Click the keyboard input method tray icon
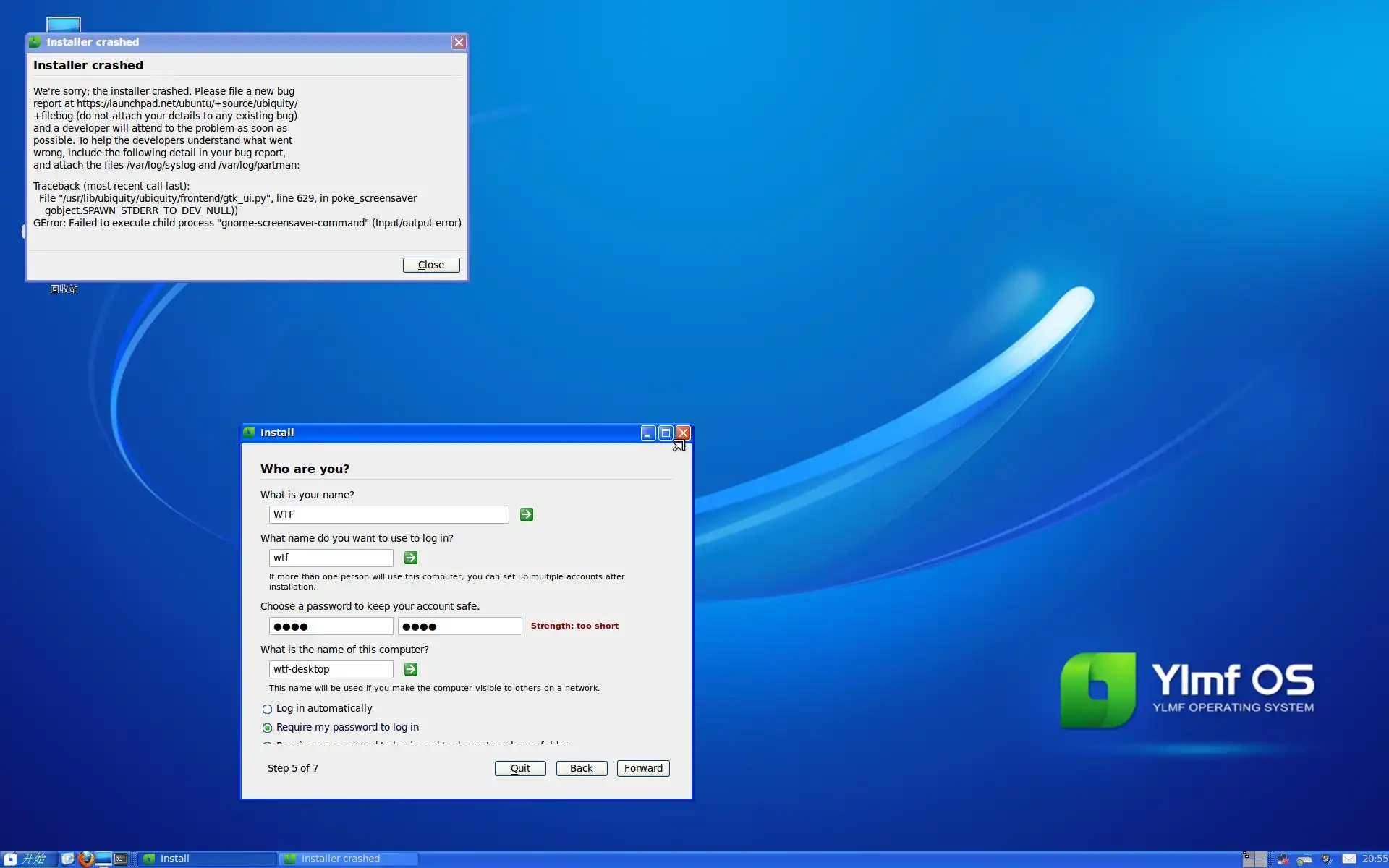 pyautogui.click(x=1304, y=859)
